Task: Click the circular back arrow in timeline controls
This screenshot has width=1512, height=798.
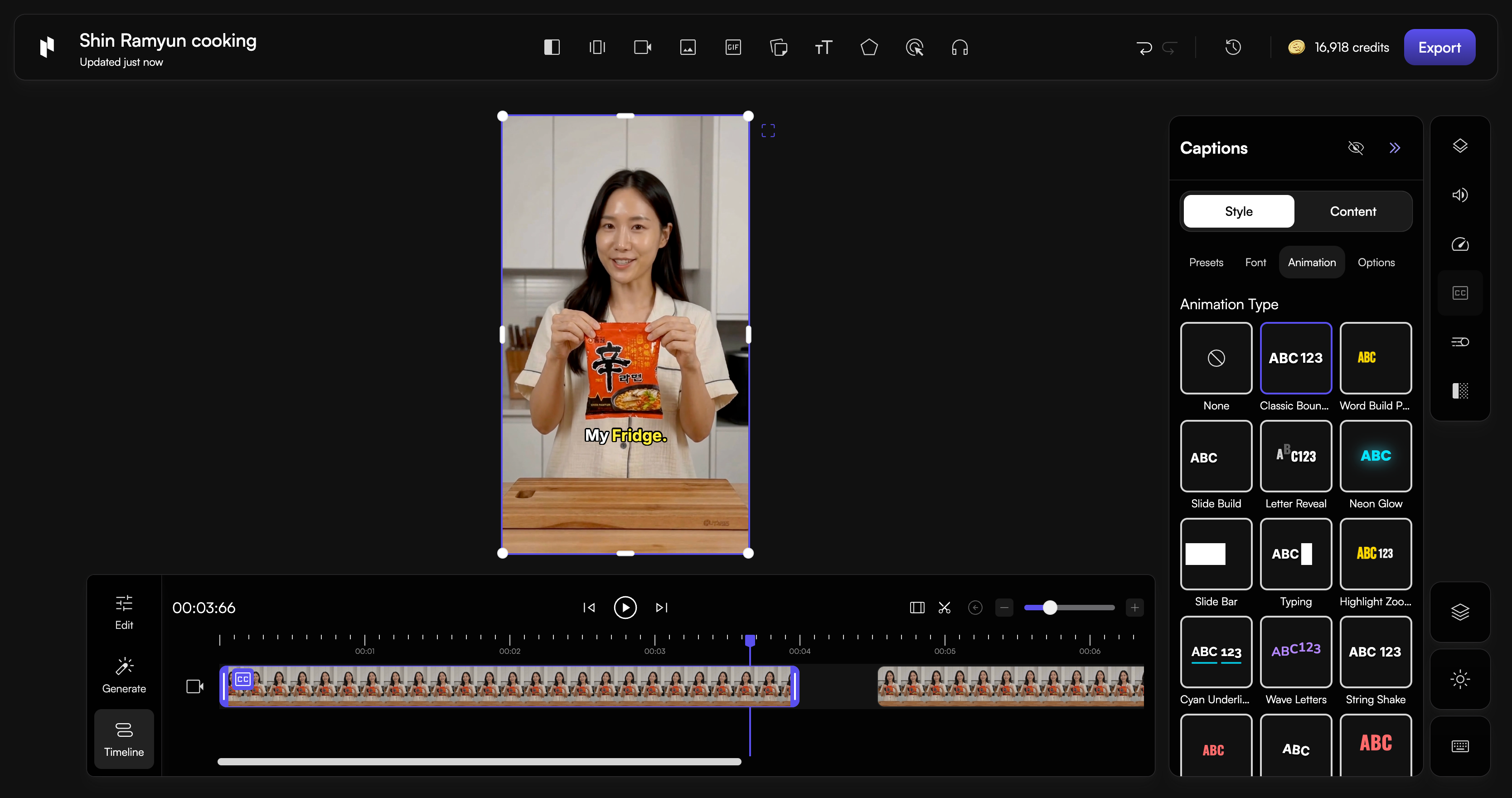Action: click(x=975, y=607)
